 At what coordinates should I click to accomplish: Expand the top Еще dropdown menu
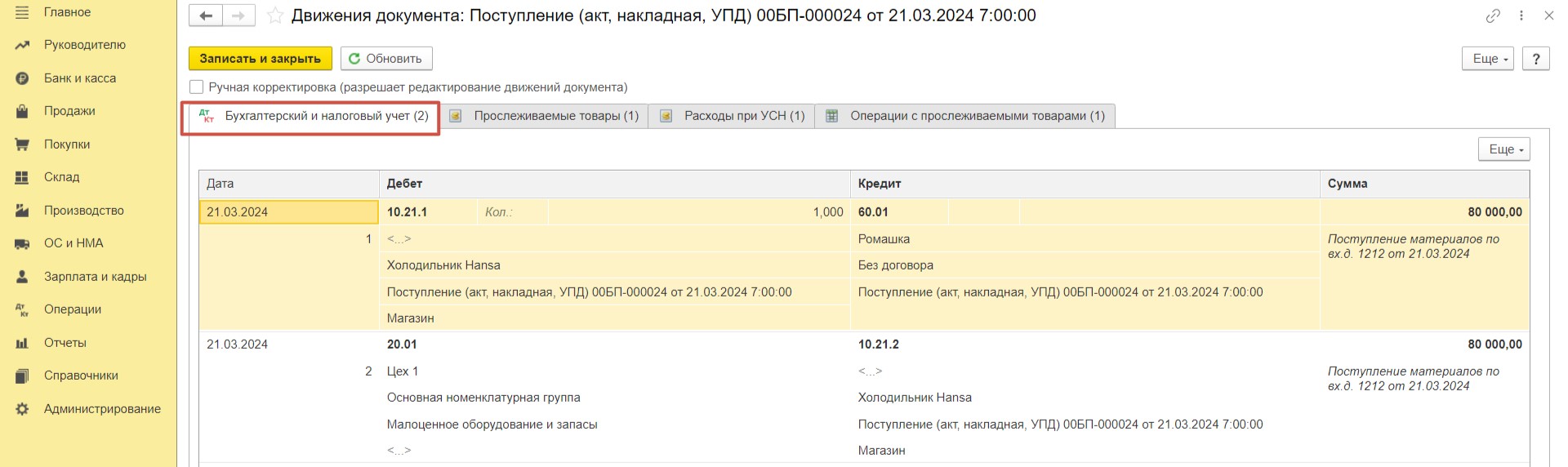tap(1488, 59)
